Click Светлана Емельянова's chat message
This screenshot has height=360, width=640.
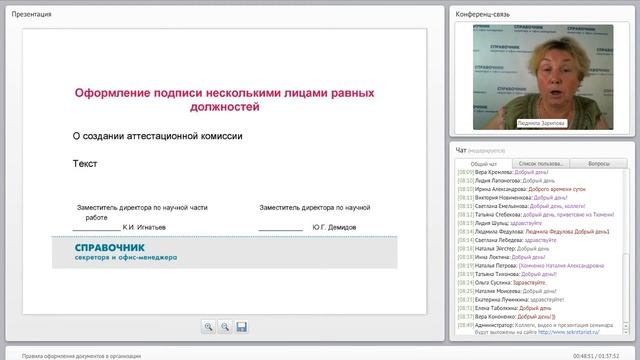(521, 206)
